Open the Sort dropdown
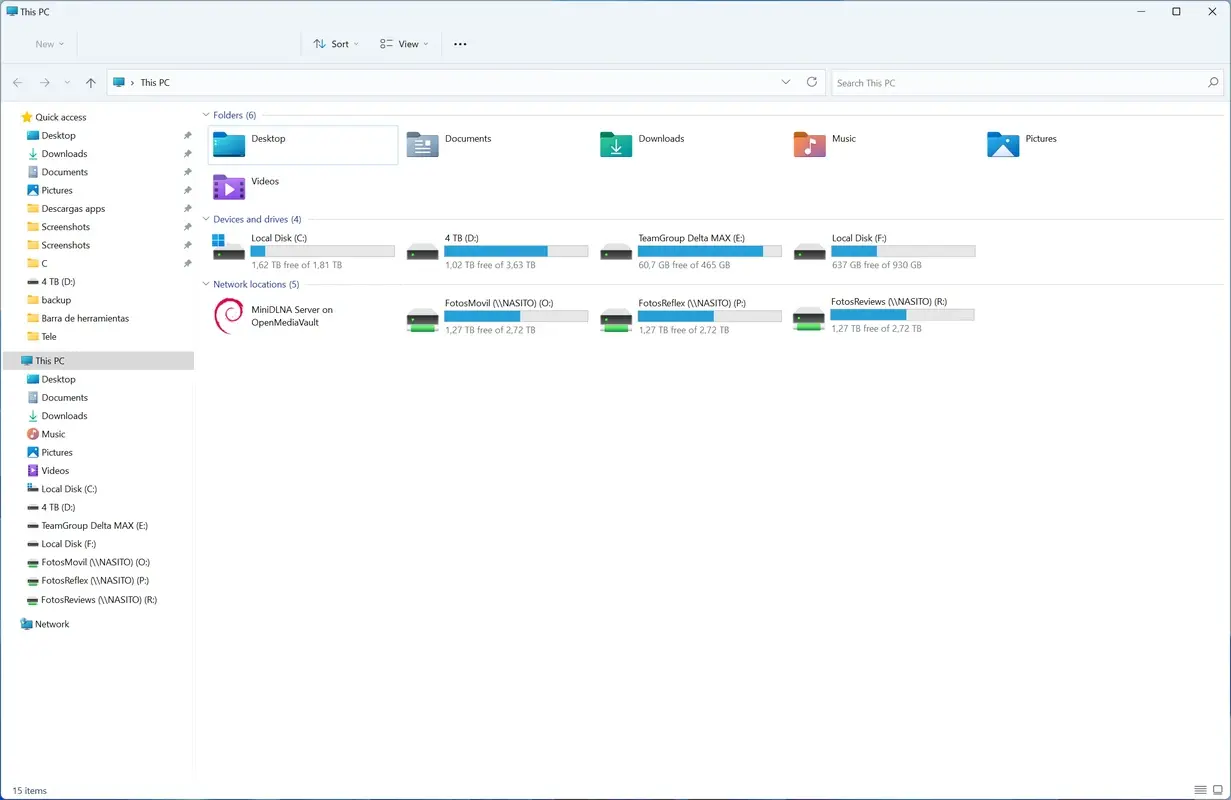The height and width of the screenshot is (800, 1231). point(335,43)
